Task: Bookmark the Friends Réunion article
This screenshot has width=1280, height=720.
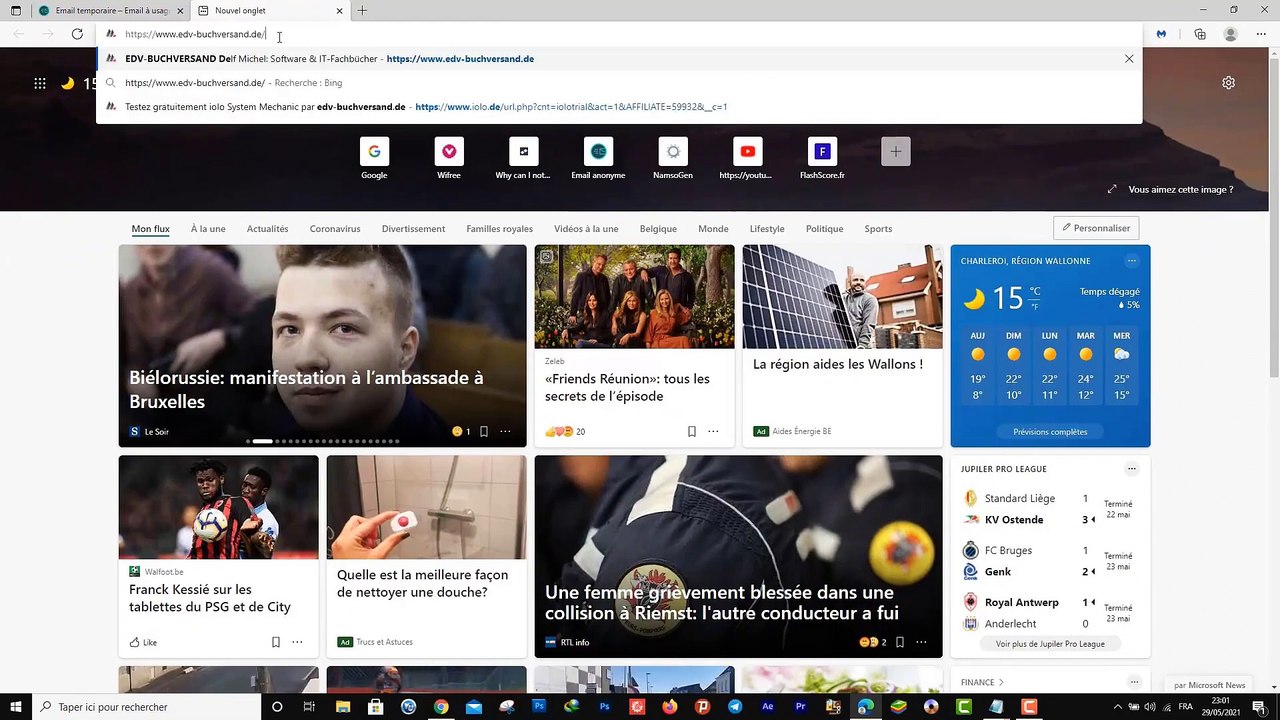Action: pos(691,432)
